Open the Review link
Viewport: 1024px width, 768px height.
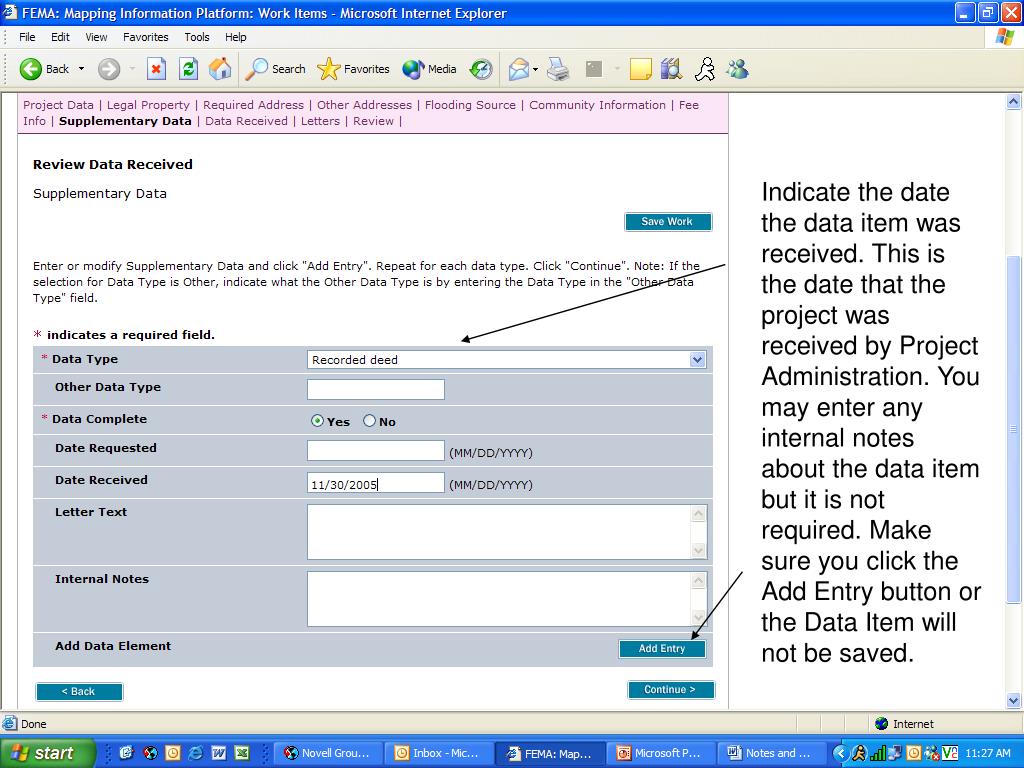click(374, 121)
